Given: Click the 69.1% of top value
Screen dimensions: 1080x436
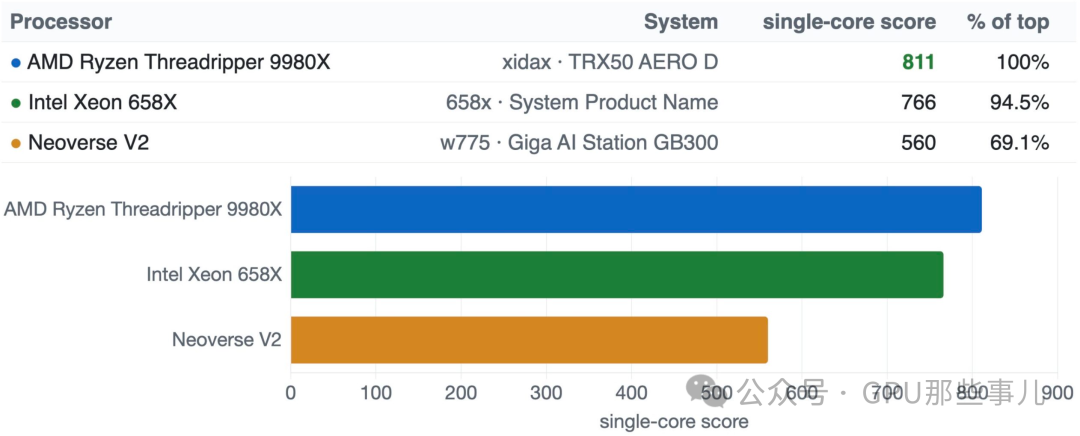Looking at the screenshot, I should pos(1017,143).
